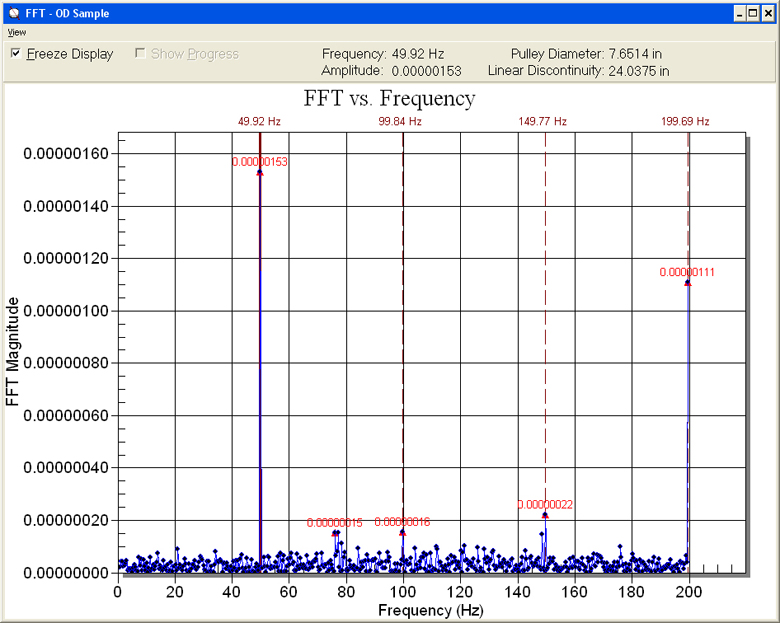The height and width of the screenshot is (623, 780).
Task: Click the Show Progress checkbox
Action: pos(141,54)
